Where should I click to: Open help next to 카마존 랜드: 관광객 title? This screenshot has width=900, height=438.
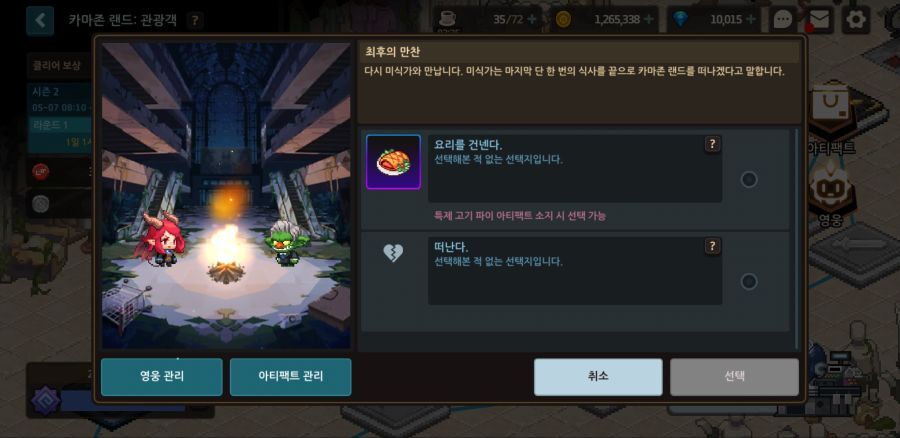coord(195,21)
